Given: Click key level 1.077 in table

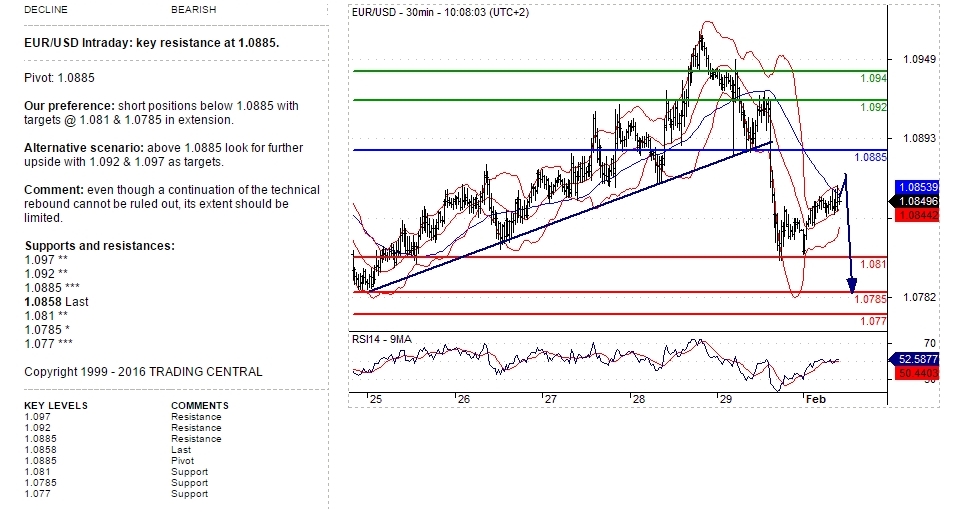Looking at the screenshot, I should (x=37, y=494).
